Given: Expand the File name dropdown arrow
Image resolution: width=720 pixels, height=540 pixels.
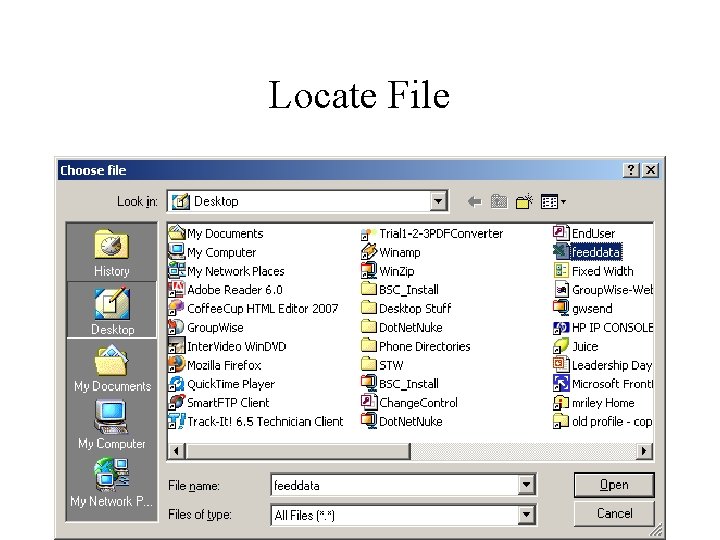Looking at the screenshot, I should (526, 484).
